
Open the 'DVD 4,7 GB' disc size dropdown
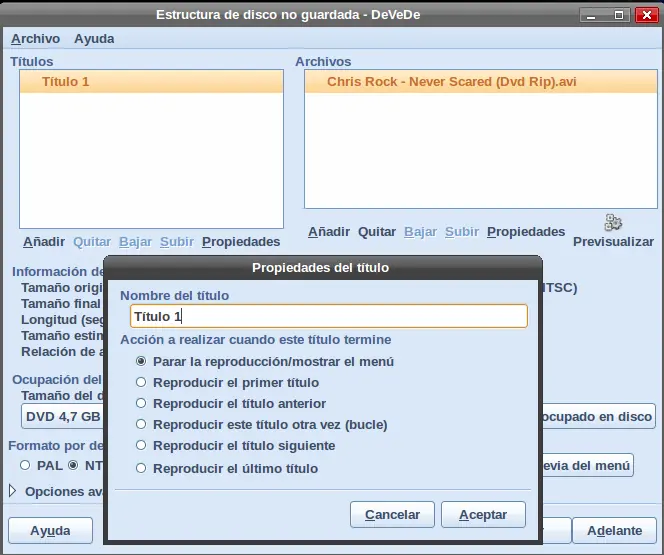tap(63, 417)
